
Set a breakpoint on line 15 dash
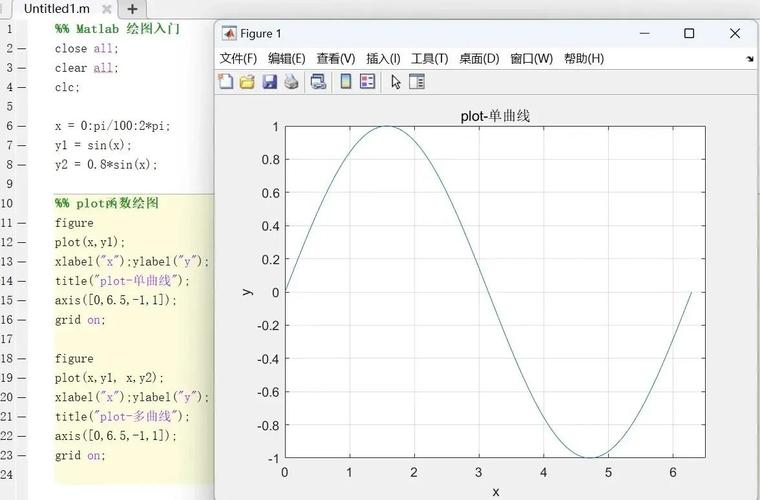[x=21, y=300]
